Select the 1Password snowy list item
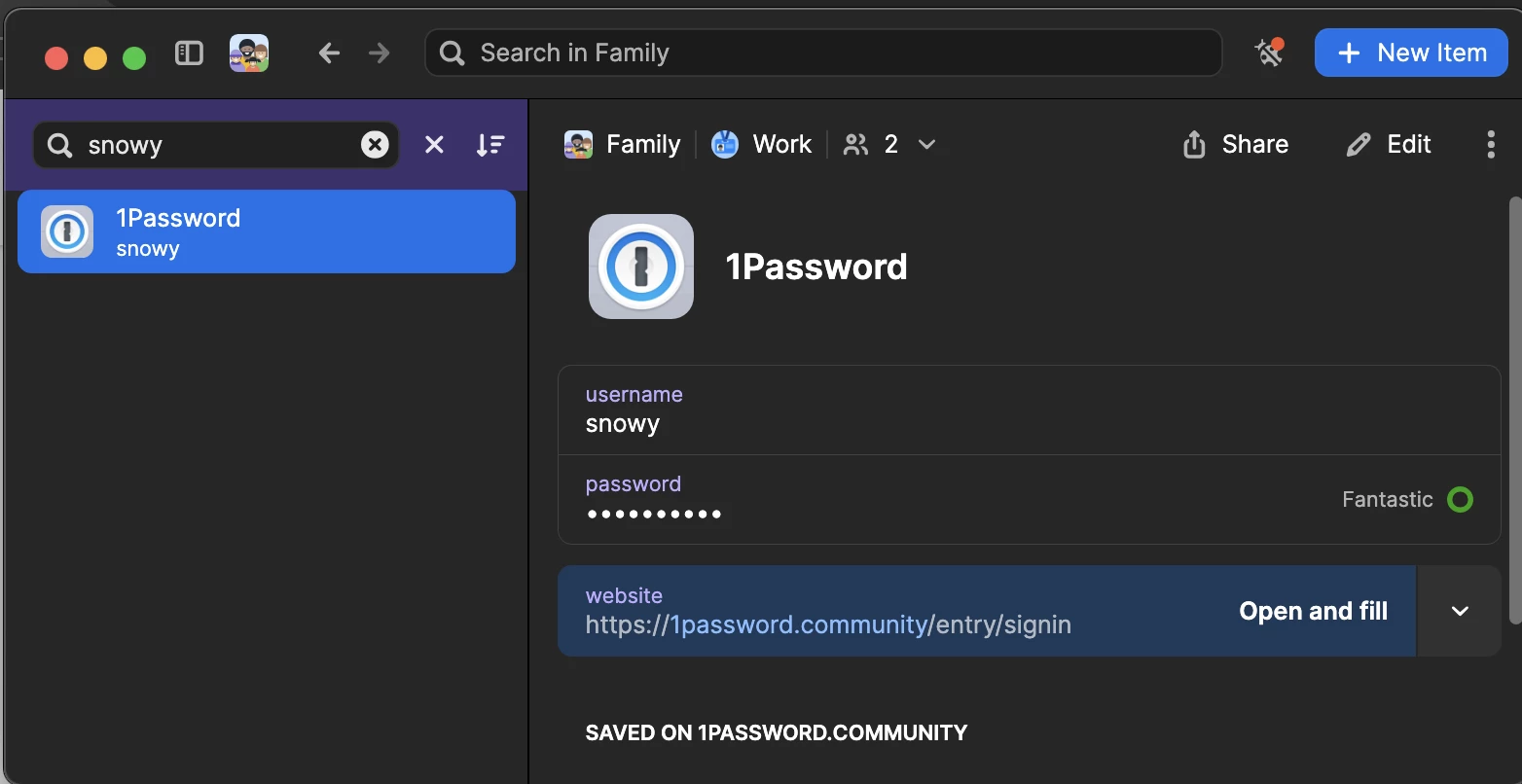Screen dimensions: 1522x784 pos(267,232)
